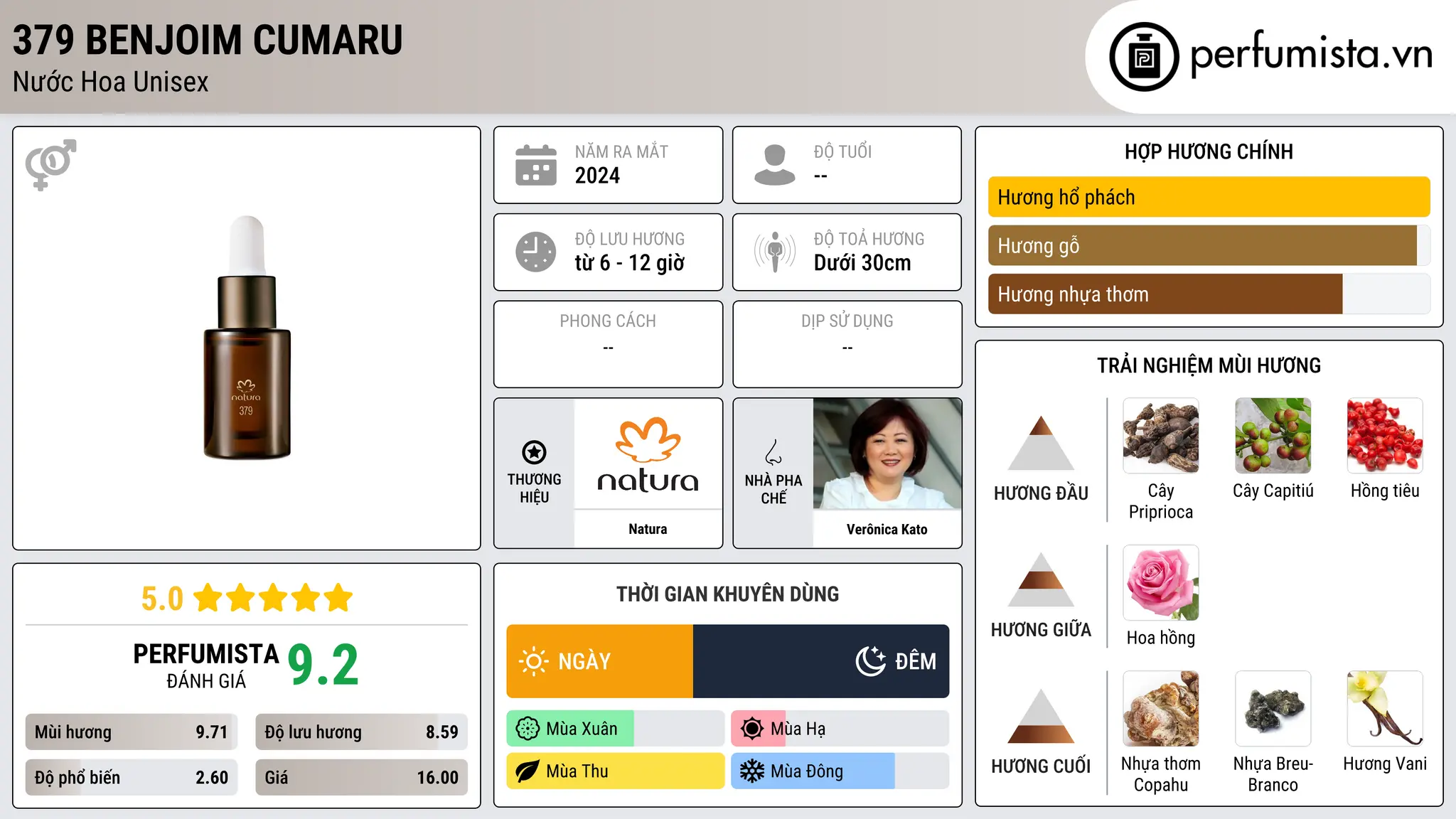
Task: Click the sillage value Dưới 30cm
Action: [x=862, y=263]
